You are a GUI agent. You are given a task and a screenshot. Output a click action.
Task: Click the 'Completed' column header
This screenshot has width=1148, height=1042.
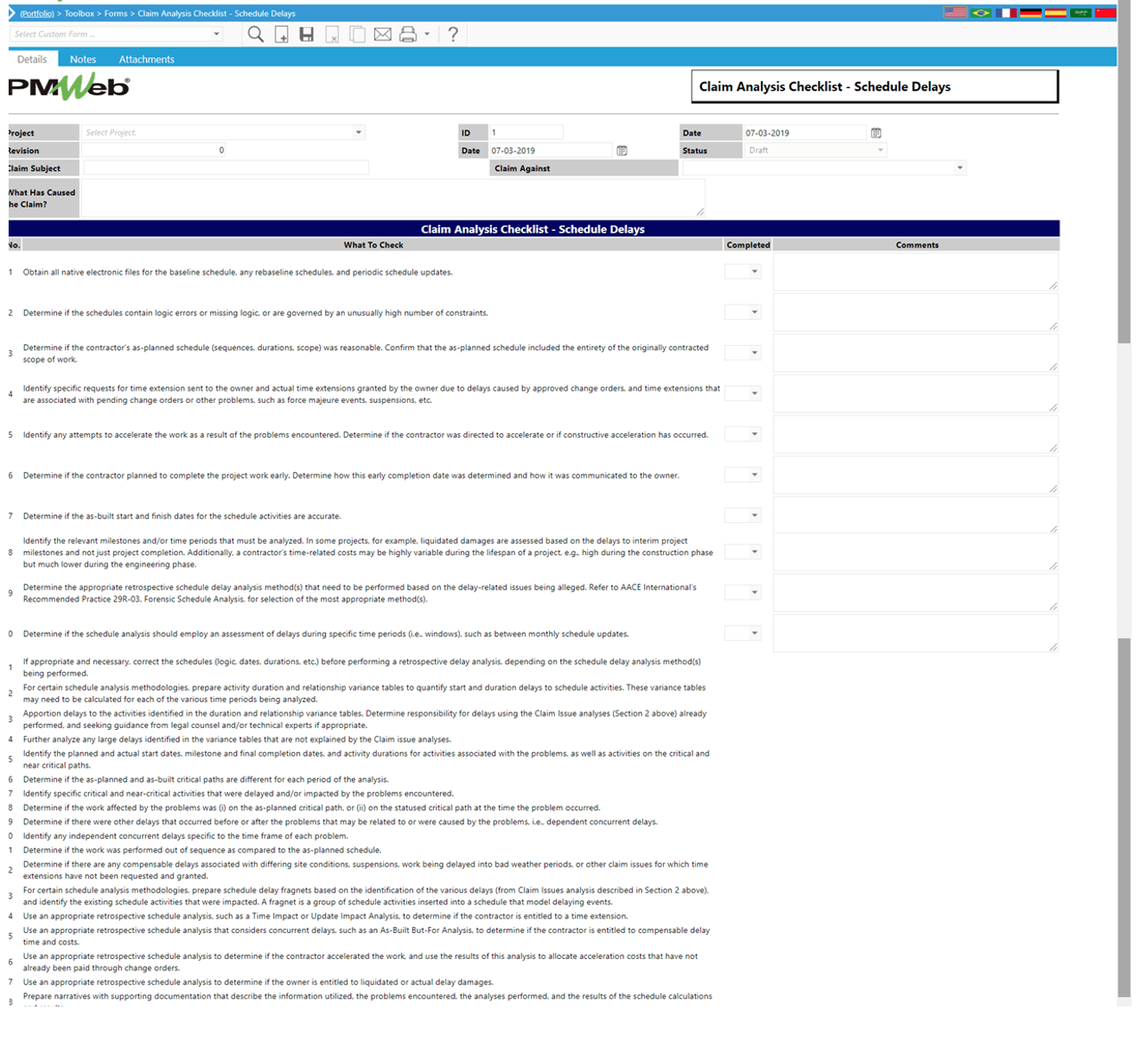point(748,245)
